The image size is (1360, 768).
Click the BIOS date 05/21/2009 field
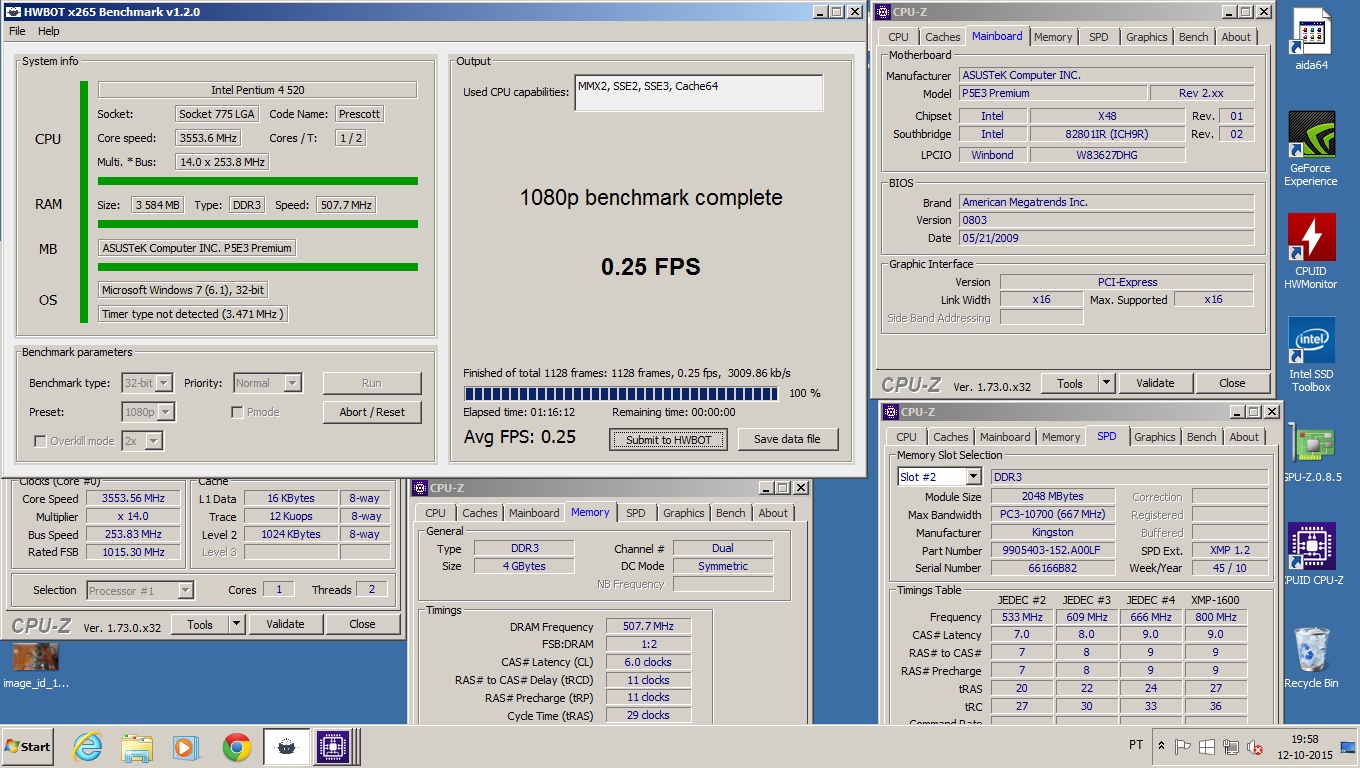click(x=1106, y=238)
